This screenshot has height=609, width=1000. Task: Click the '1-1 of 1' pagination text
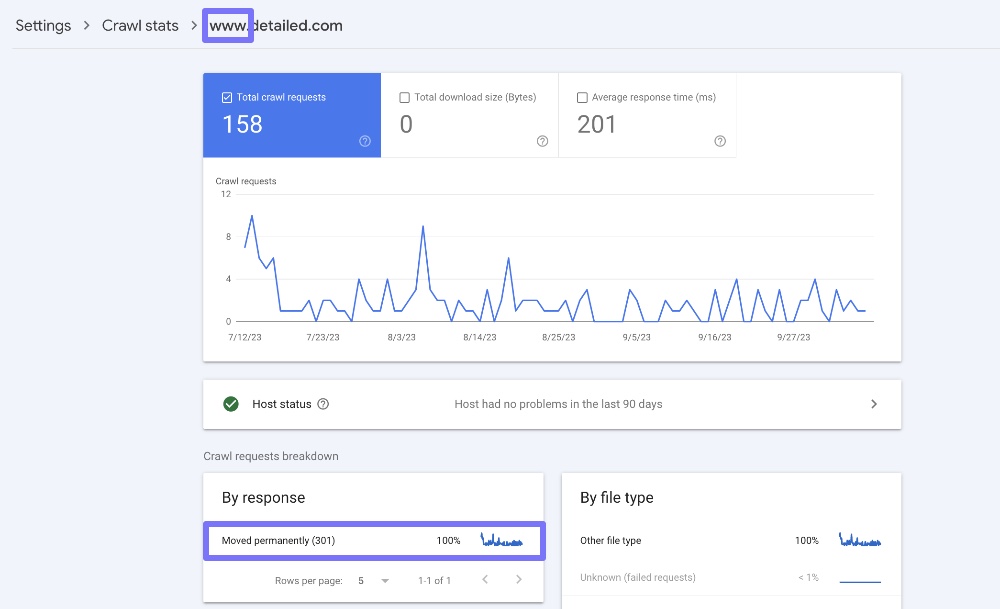[434, 580]
